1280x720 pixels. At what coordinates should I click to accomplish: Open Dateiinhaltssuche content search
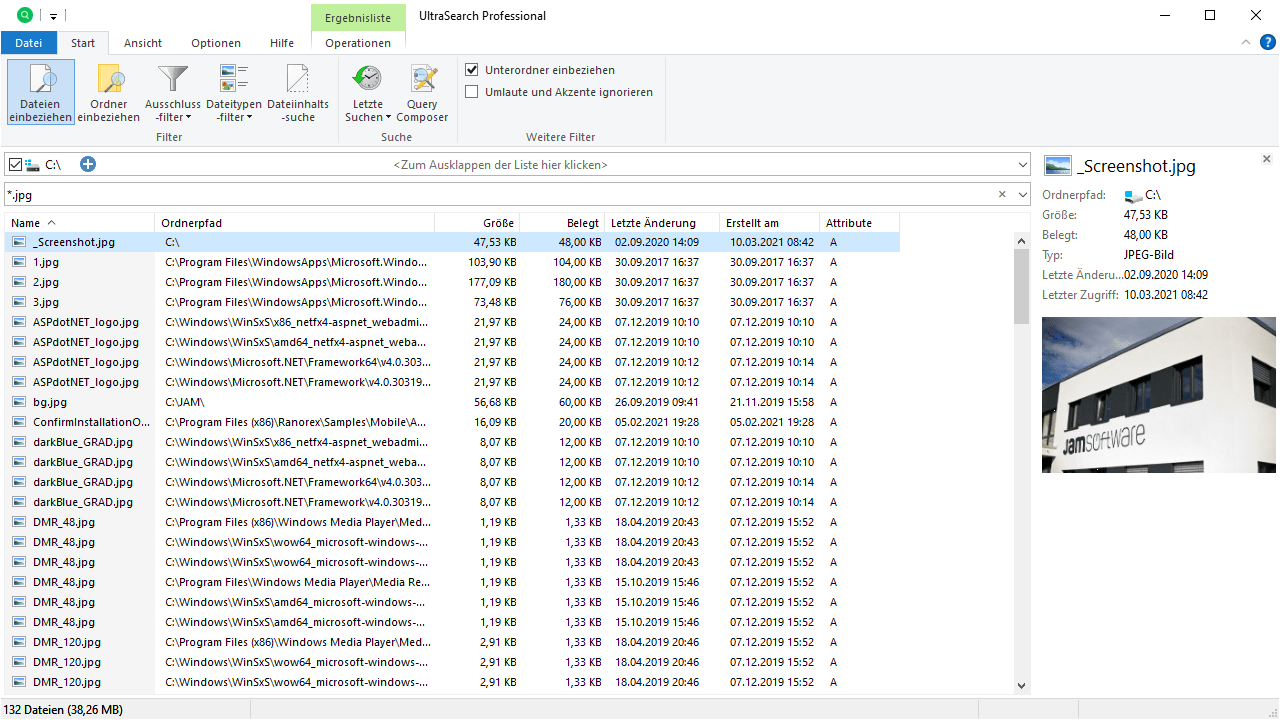click(298, 92)
